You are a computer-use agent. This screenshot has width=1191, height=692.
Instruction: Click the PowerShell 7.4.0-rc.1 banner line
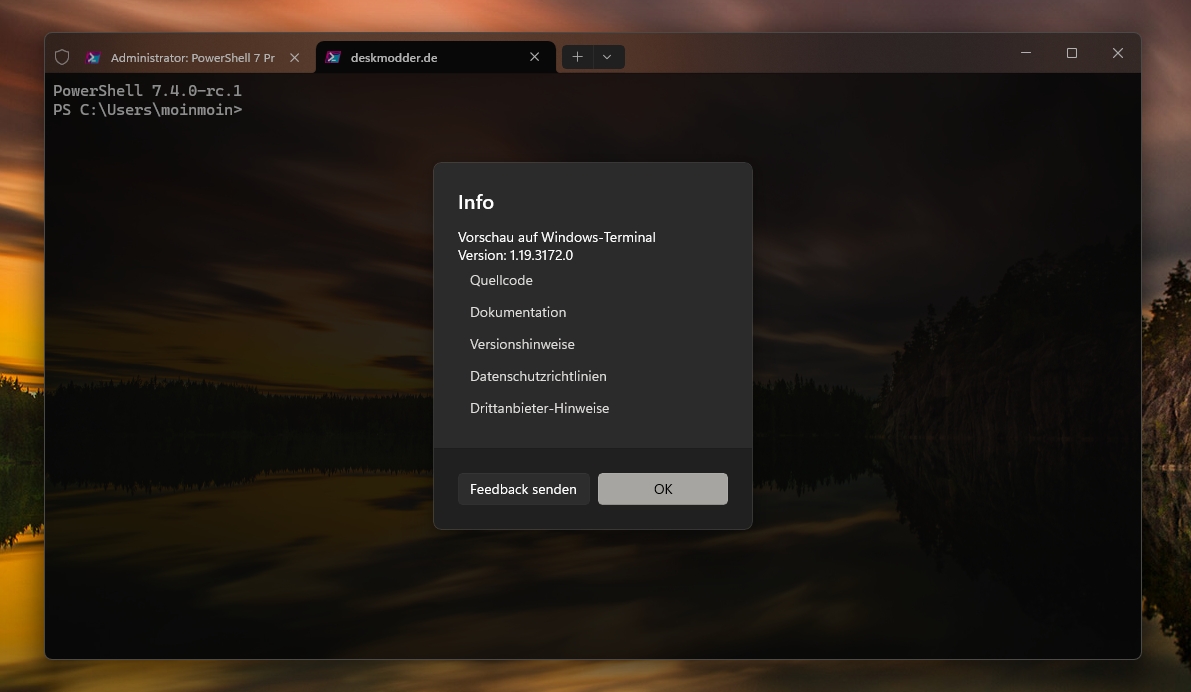tap(147, 90)
